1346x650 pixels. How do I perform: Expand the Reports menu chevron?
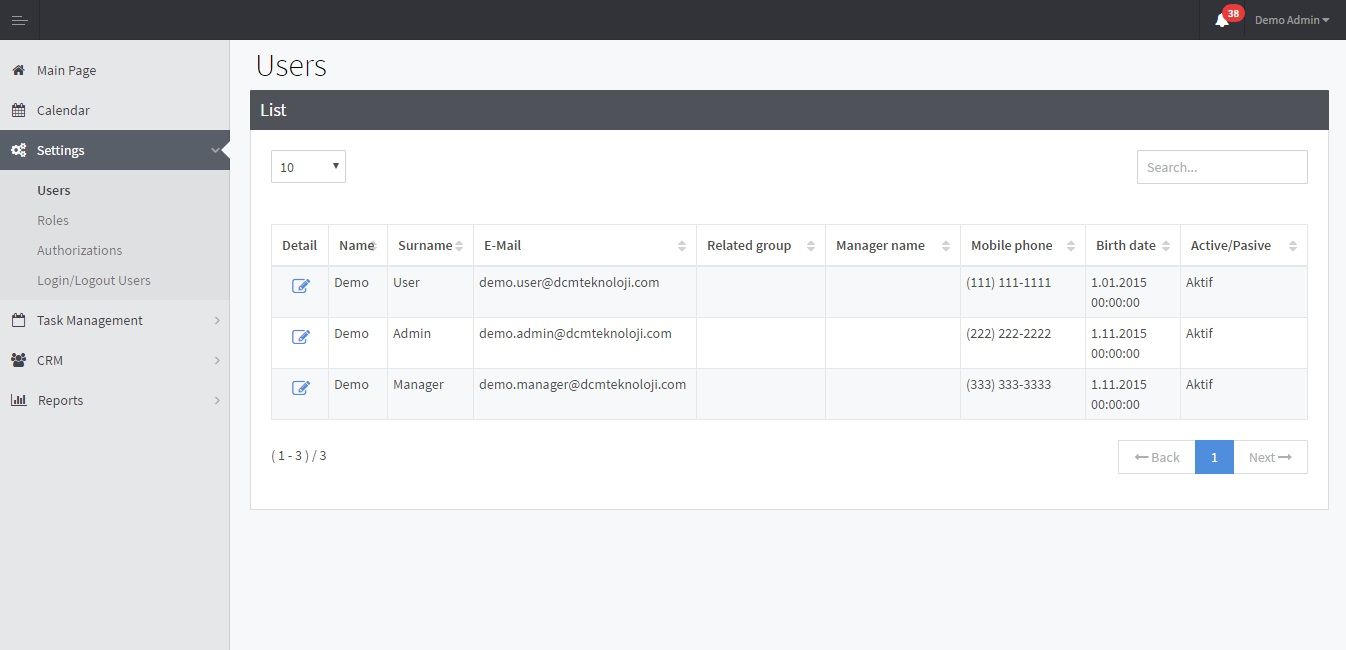pyautogui.click(x=216, y=400)
